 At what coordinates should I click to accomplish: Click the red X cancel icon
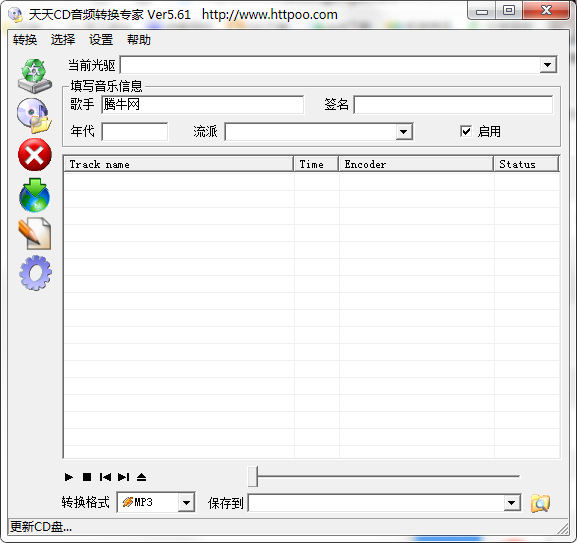(35, 155)
